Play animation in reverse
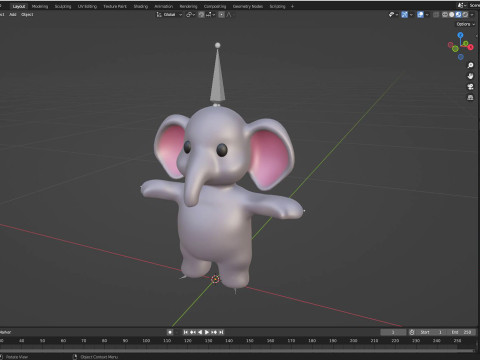The width and height of the screenshot is (480, 360). pos(200,332)
